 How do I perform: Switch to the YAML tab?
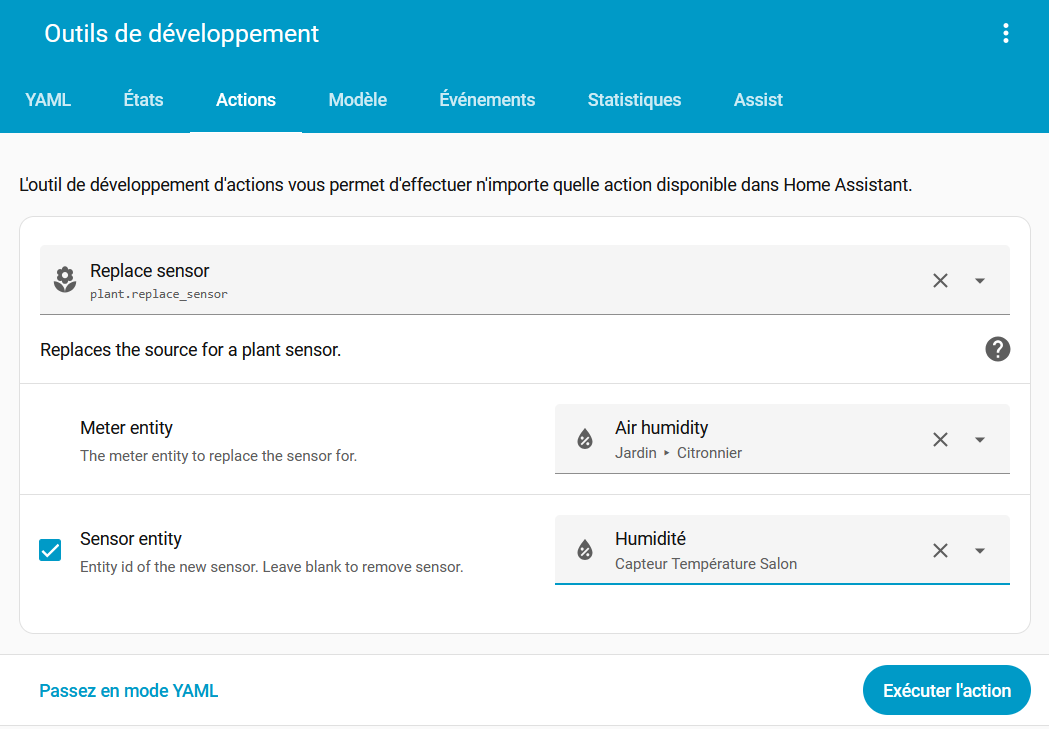point(48,100)
